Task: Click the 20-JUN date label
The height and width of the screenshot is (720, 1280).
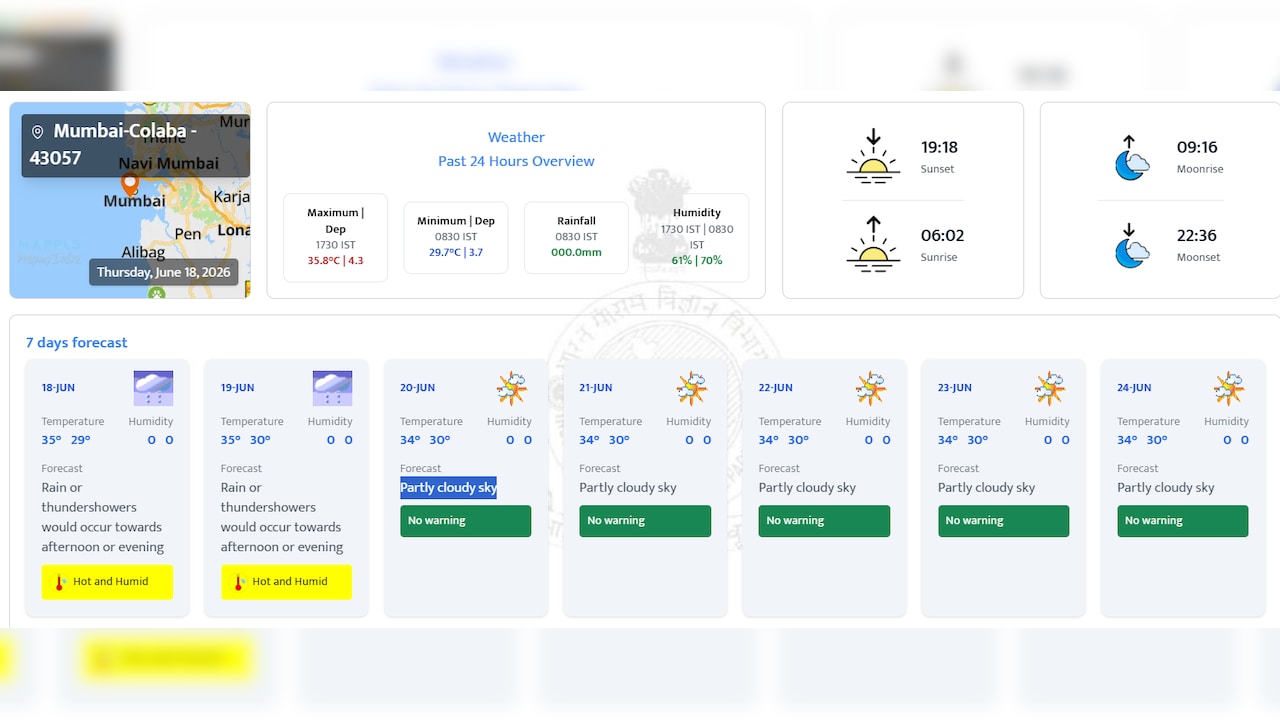Action: tap(417, 388)
